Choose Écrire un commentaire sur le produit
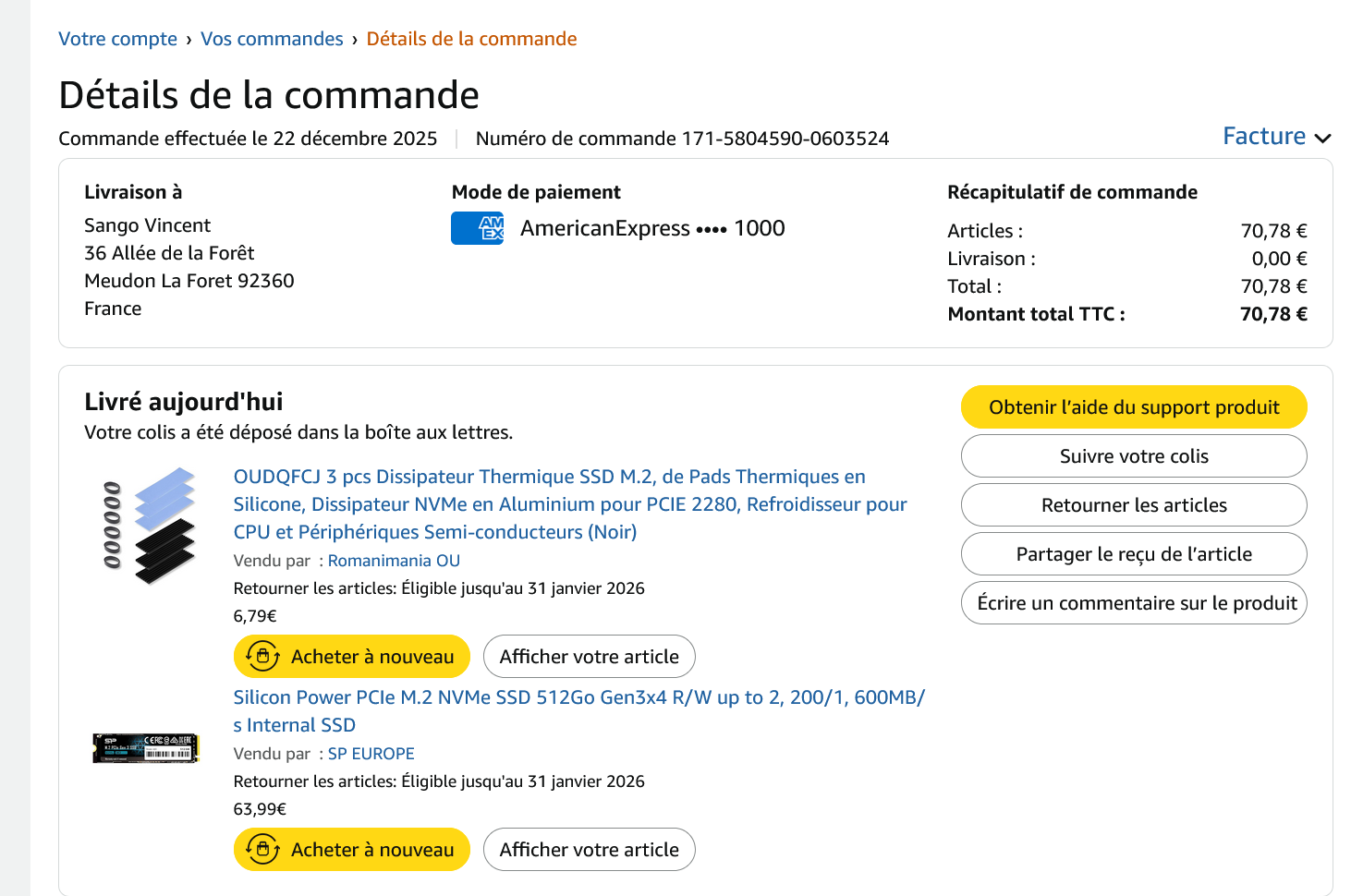 [1134, 603]
